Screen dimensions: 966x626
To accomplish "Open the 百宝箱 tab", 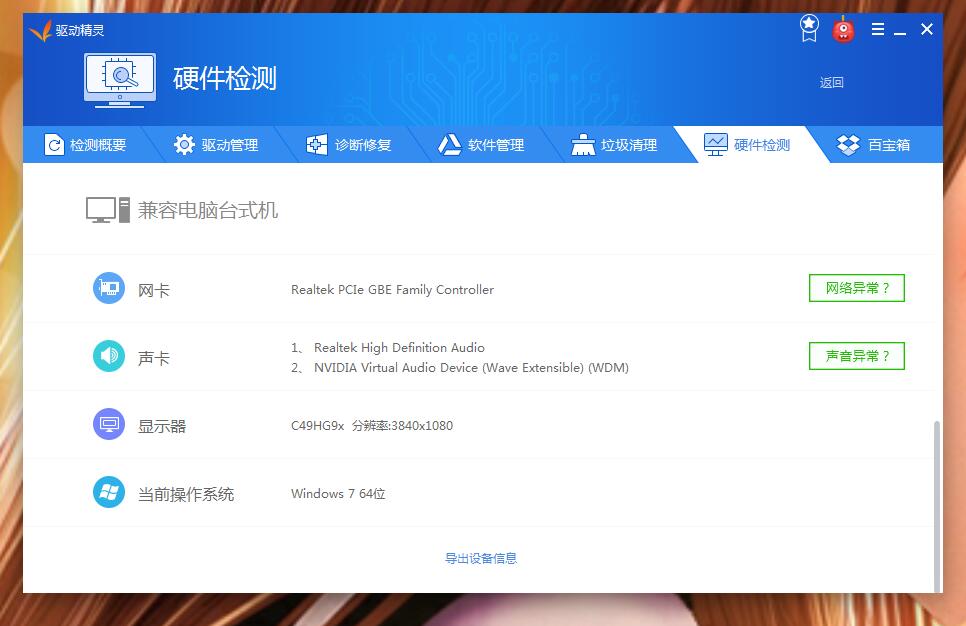I will click(874, 145).
